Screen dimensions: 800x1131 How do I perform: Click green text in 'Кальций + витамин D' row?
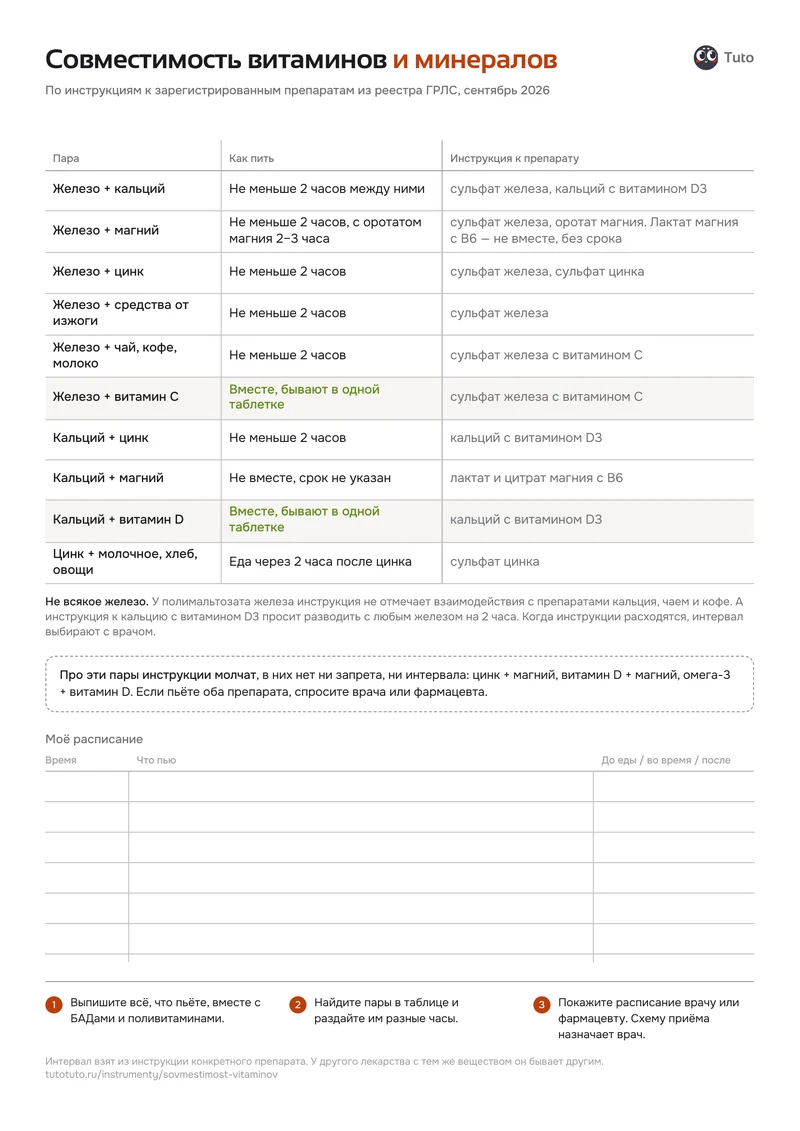[304, 519]
